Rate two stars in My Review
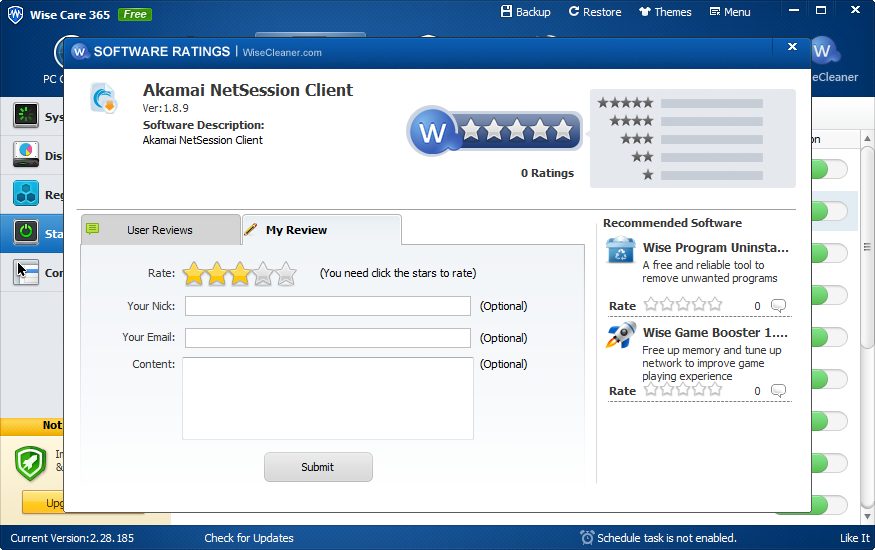Screen dimensions: 875x550 pos(217,273)
